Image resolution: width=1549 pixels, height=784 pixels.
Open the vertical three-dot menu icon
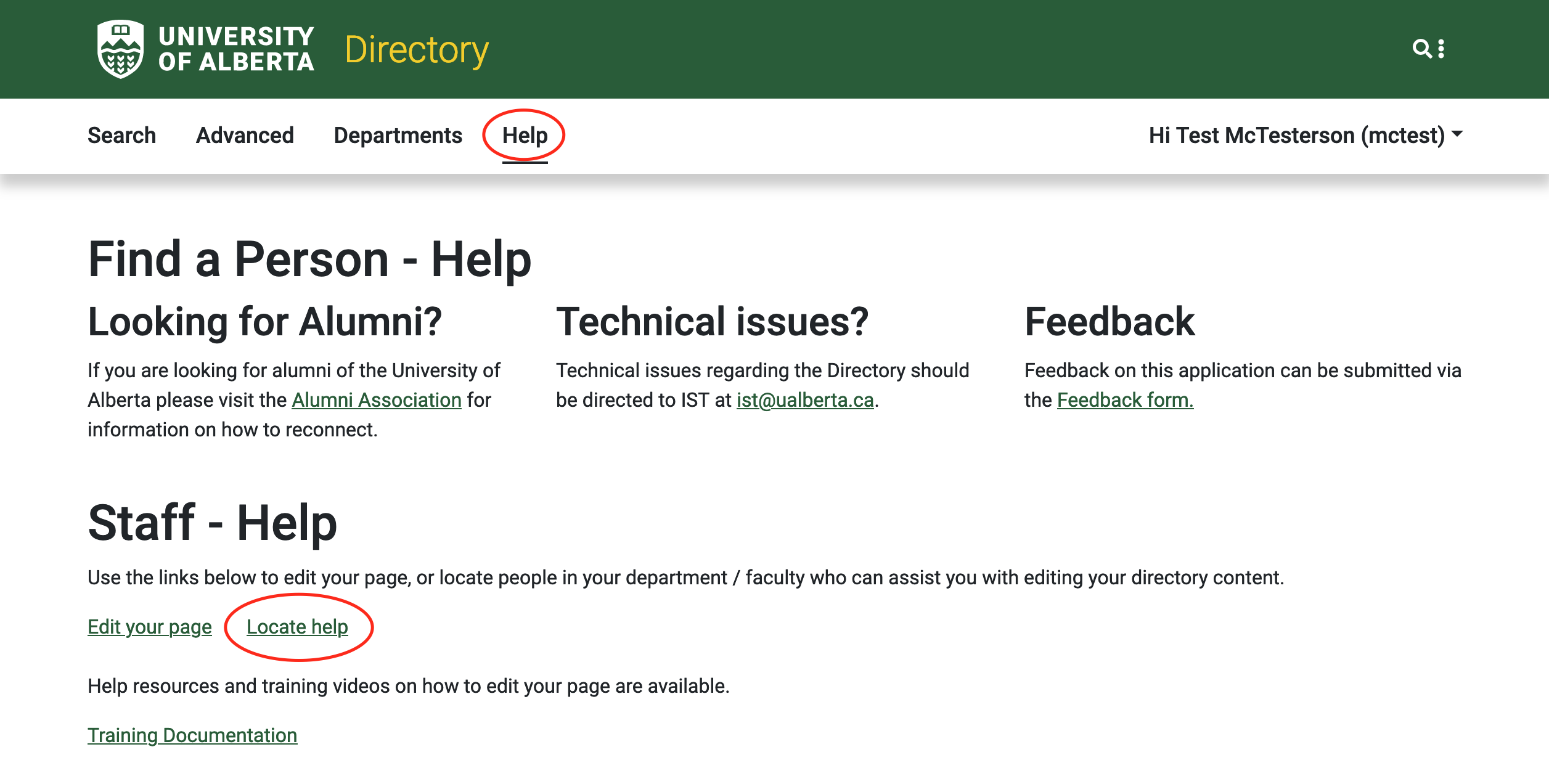pyautogui.click(x=1441, y=49)
